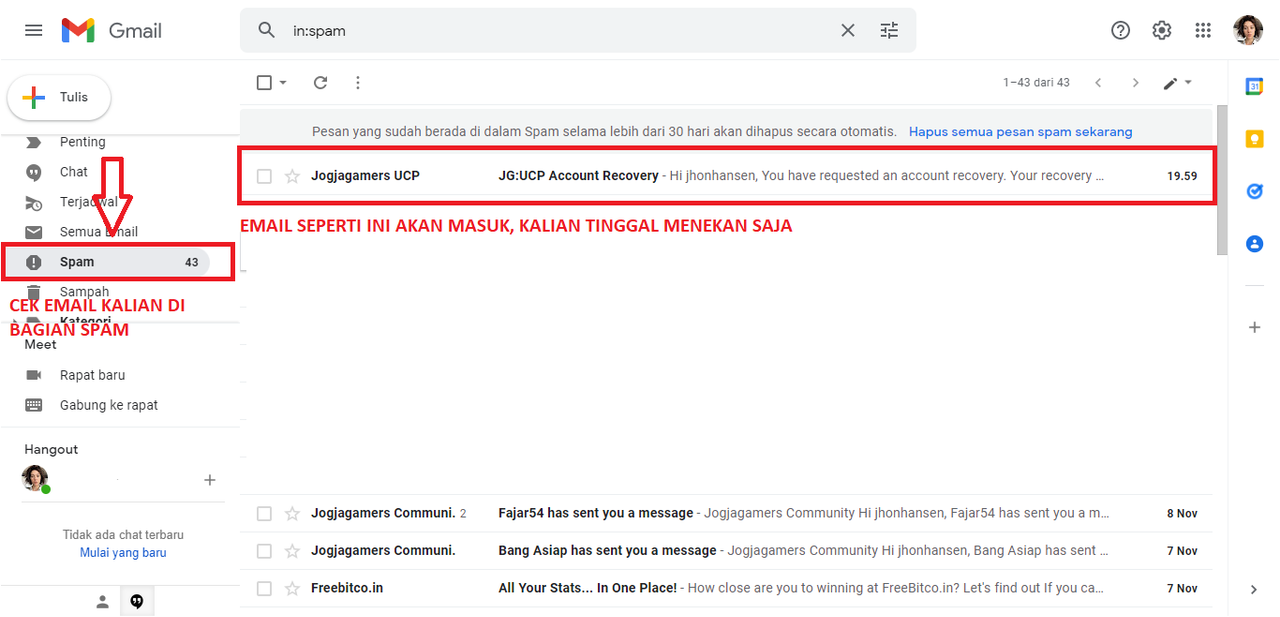Tick the Jogjagamers UCP email checkbox
The width and height of the screenshot is (1280, 617).
pos(264,176)
